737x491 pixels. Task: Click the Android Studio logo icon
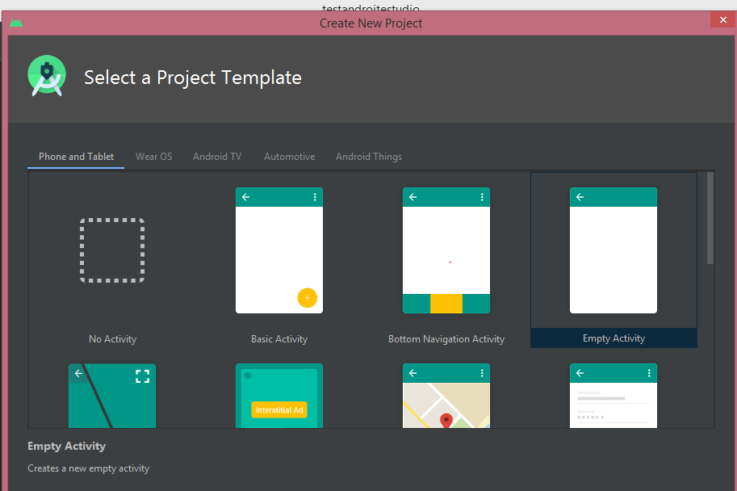point(47,77)
